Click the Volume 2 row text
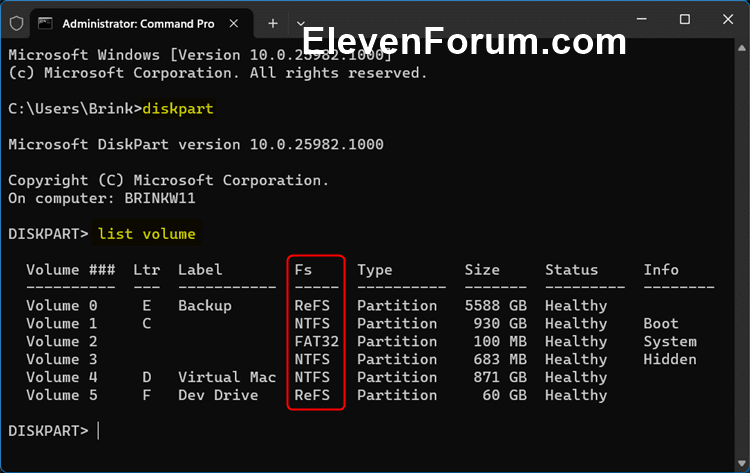 pos(62,341)
